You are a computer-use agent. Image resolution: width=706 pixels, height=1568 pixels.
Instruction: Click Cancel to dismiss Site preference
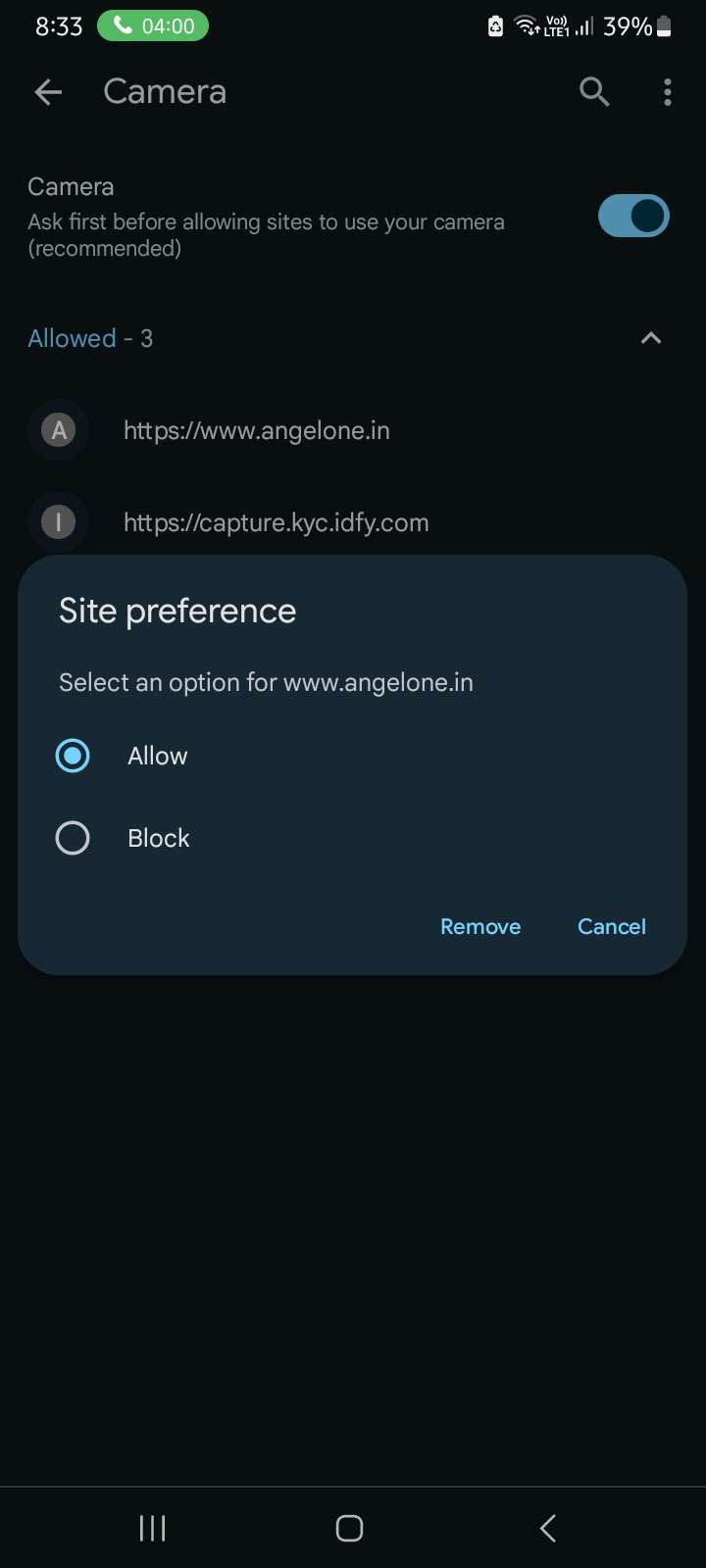point(612,926)
